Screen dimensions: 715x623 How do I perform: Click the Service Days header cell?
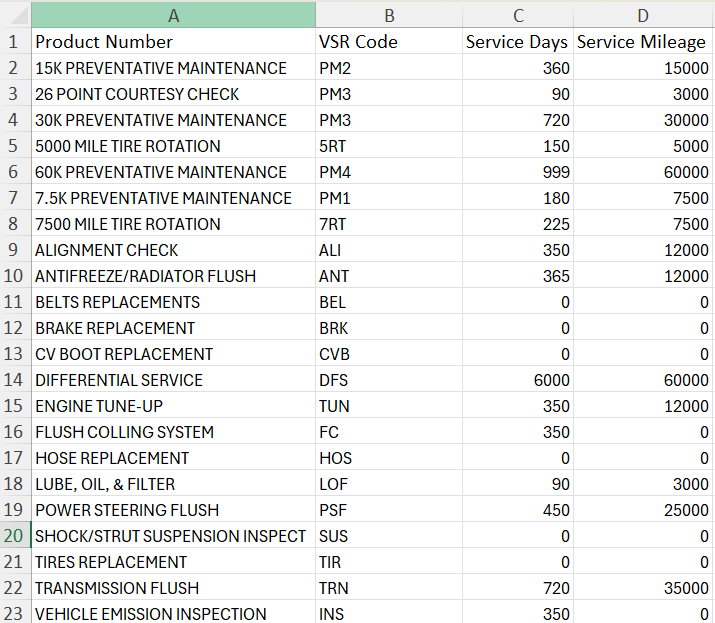click(517, 42)
